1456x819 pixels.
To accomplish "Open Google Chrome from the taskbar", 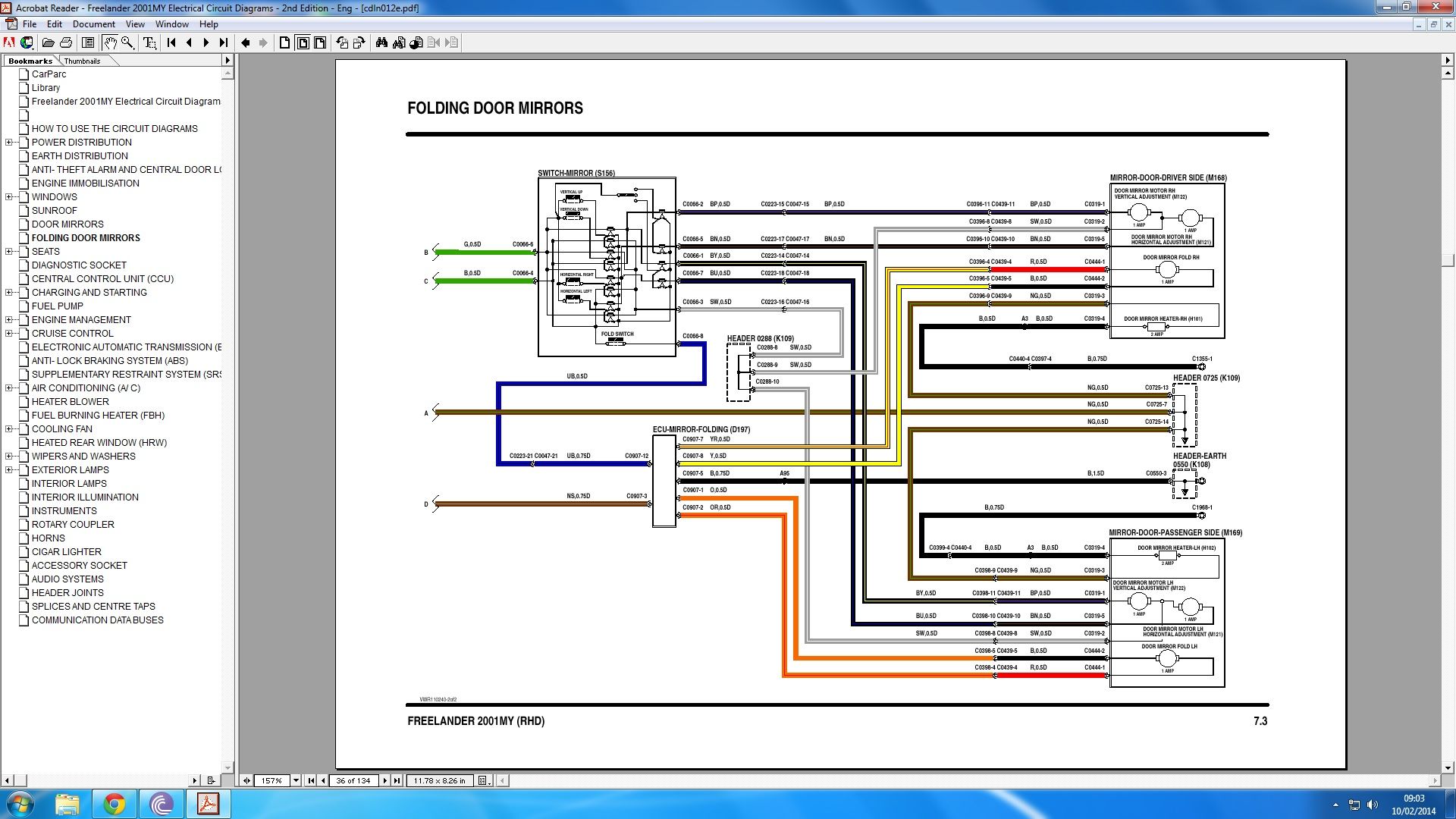I will click(115, 804).
